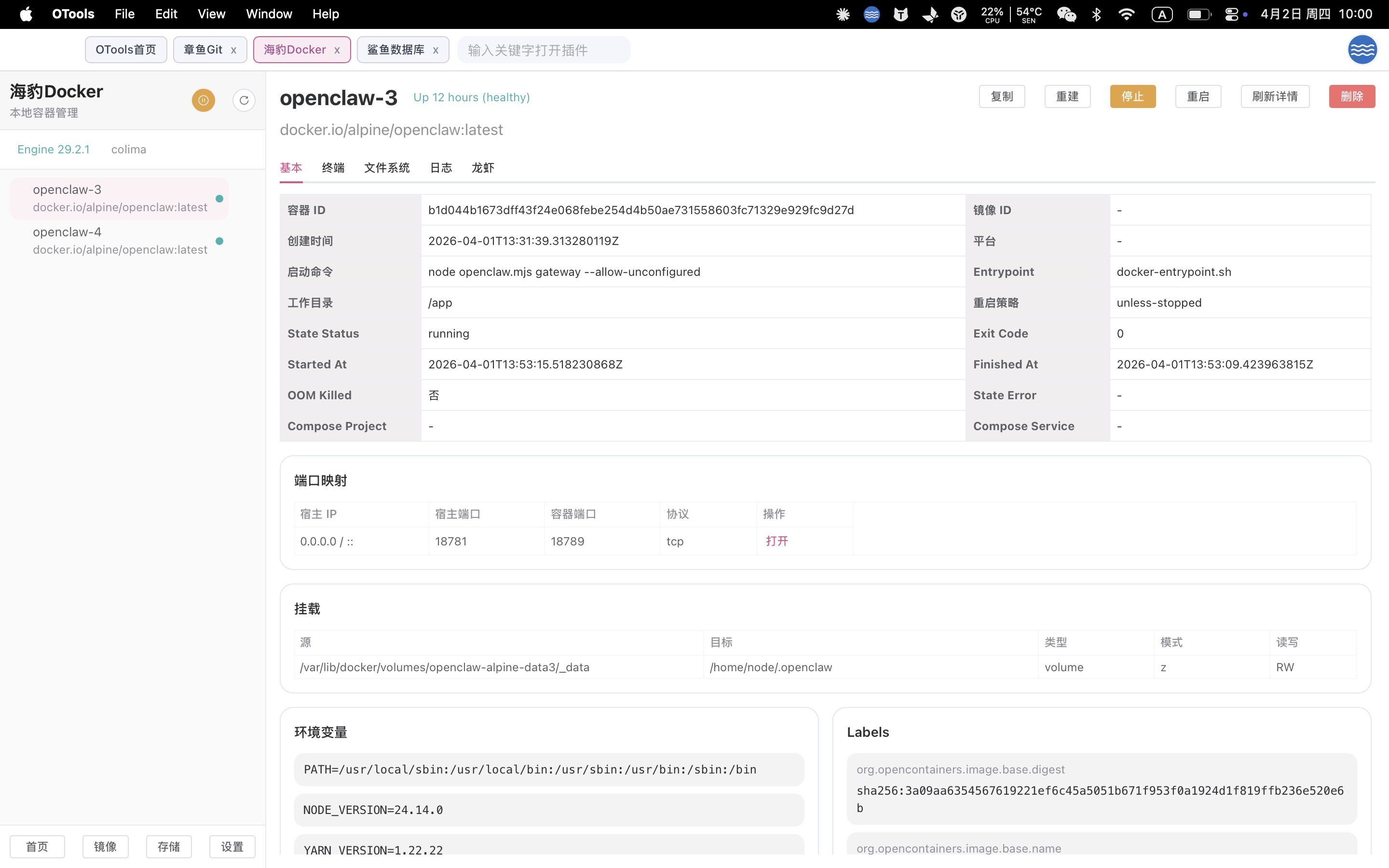
Task: Close the 章鱼Git tab
Action: pos(233,51)
